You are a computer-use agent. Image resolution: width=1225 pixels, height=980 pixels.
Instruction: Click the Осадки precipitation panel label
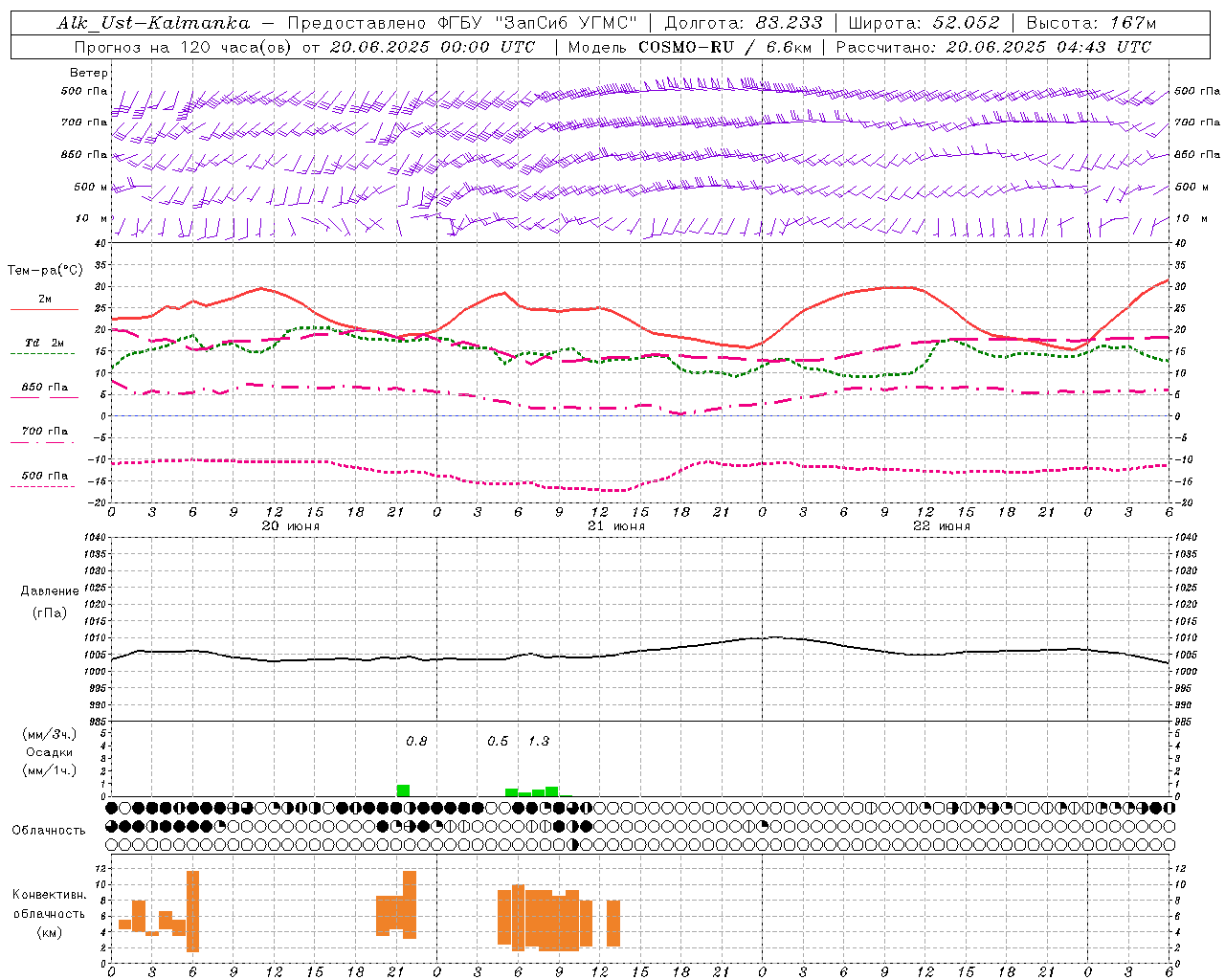[x=50, y=752]
